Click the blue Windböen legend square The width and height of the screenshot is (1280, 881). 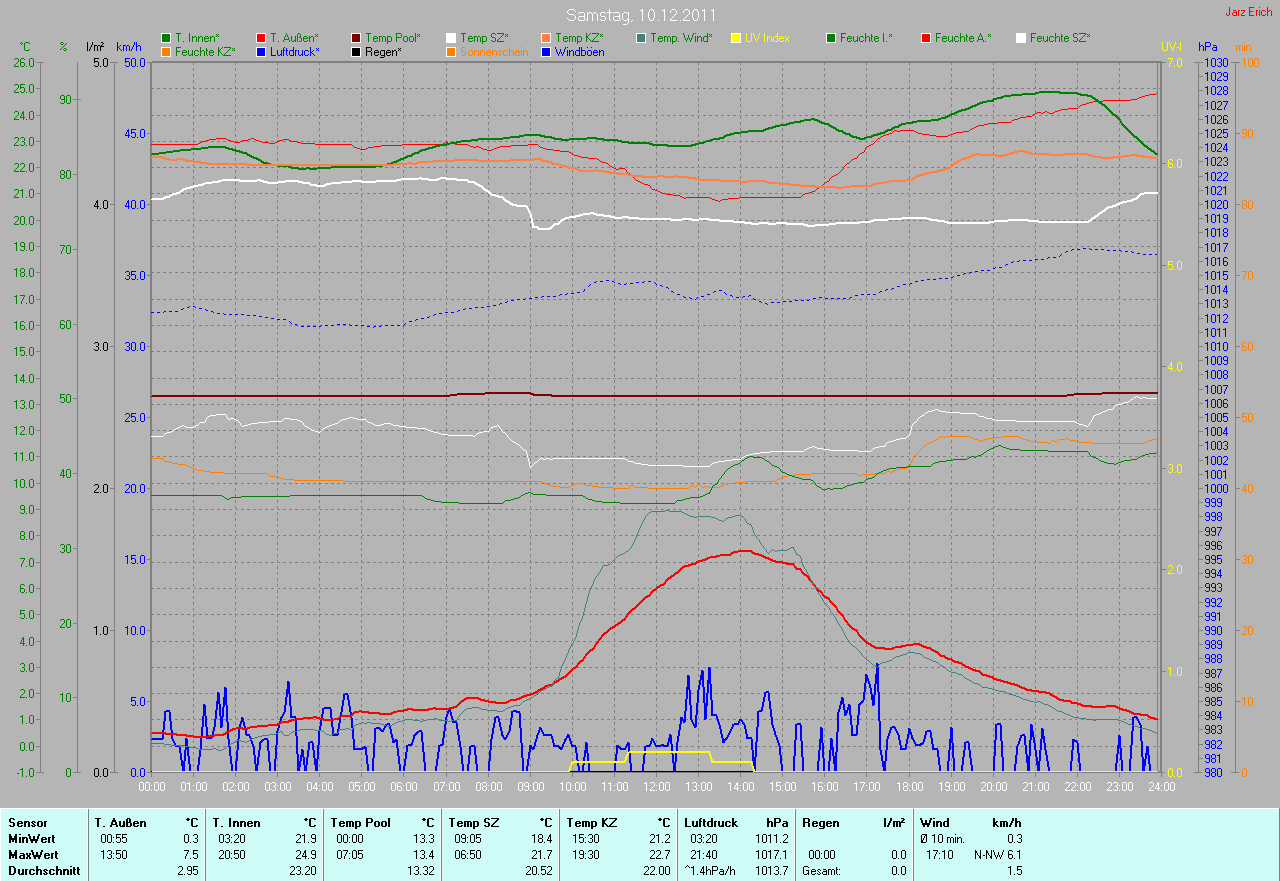tap(546, 52)
